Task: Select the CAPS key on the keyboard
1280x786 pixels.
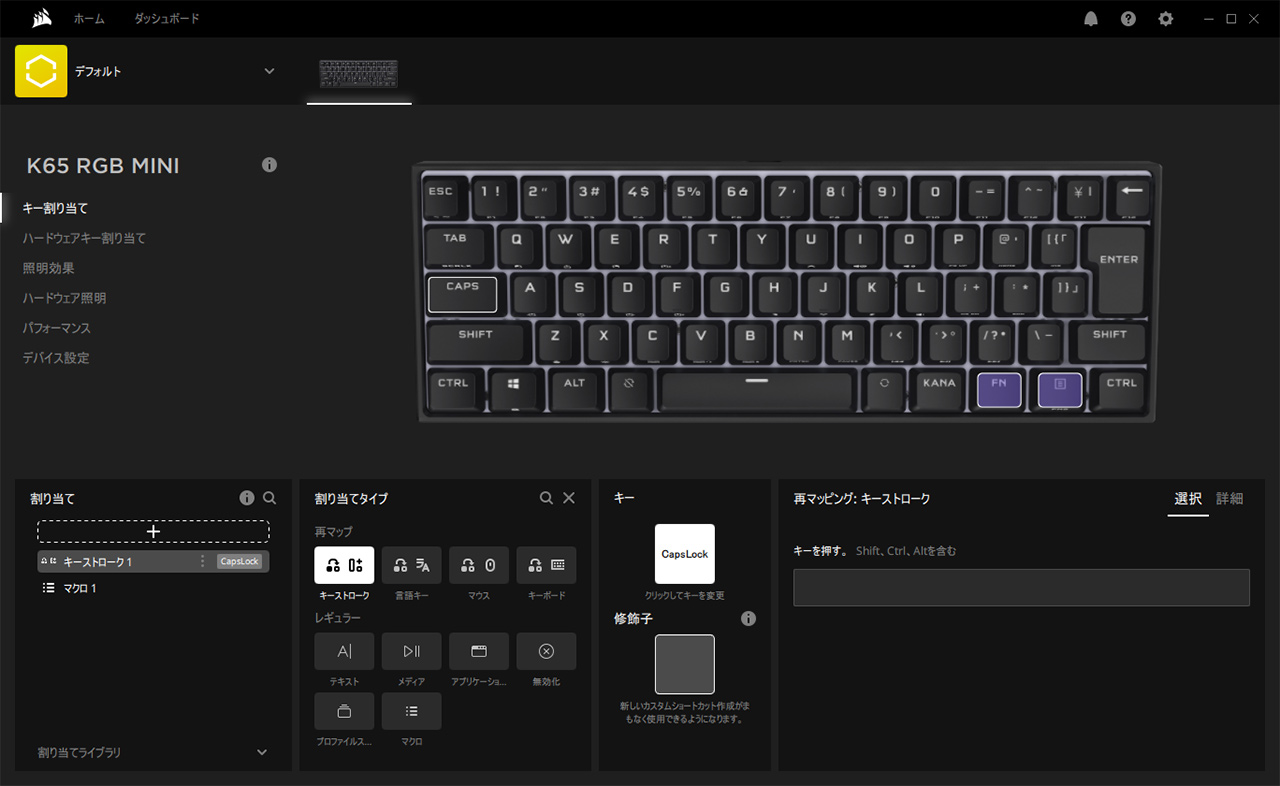Action: click(x=462, y=293)
